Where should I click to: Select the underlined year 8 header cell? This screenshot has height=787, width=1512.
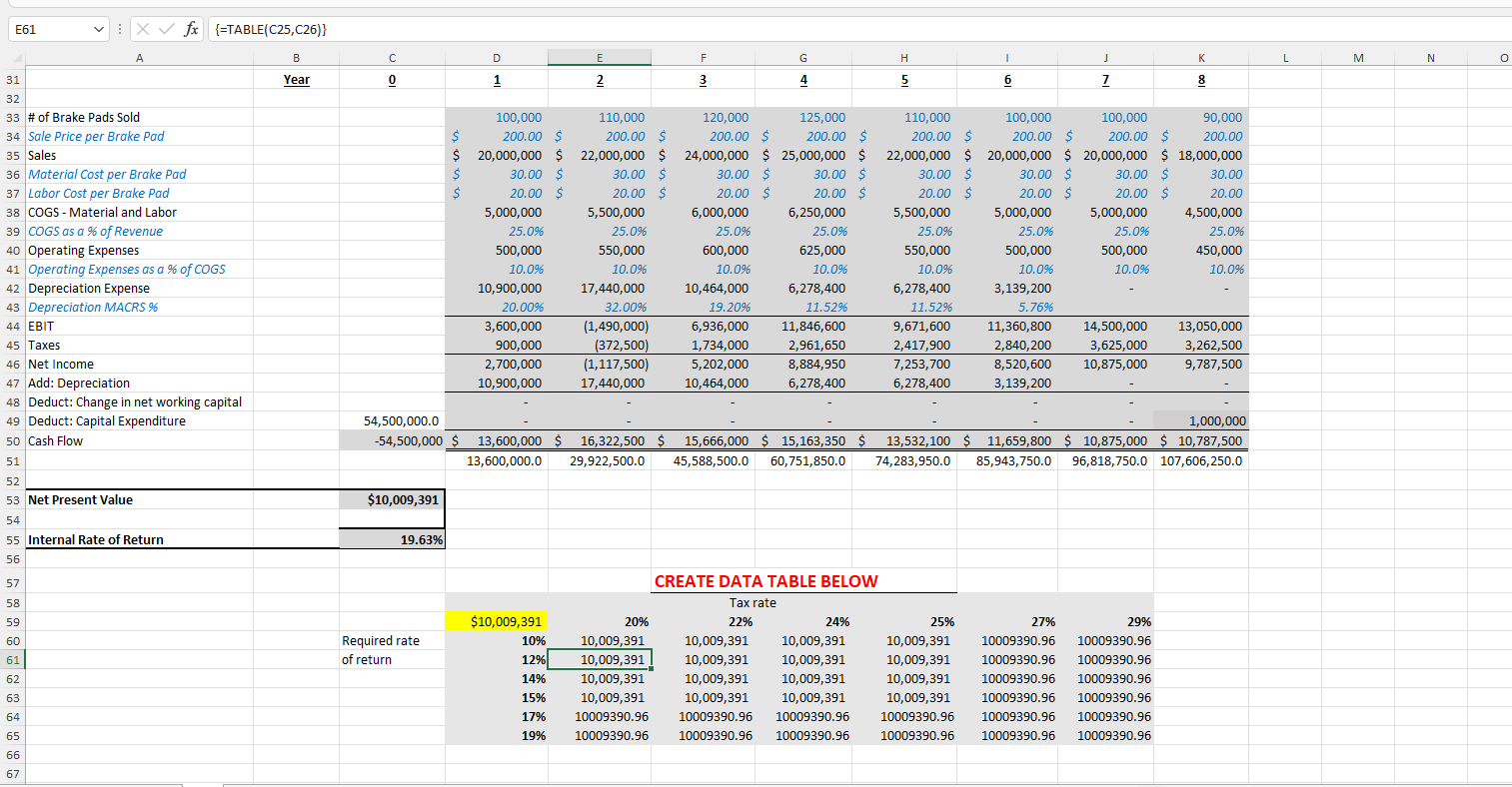(x=1201, y=80)
